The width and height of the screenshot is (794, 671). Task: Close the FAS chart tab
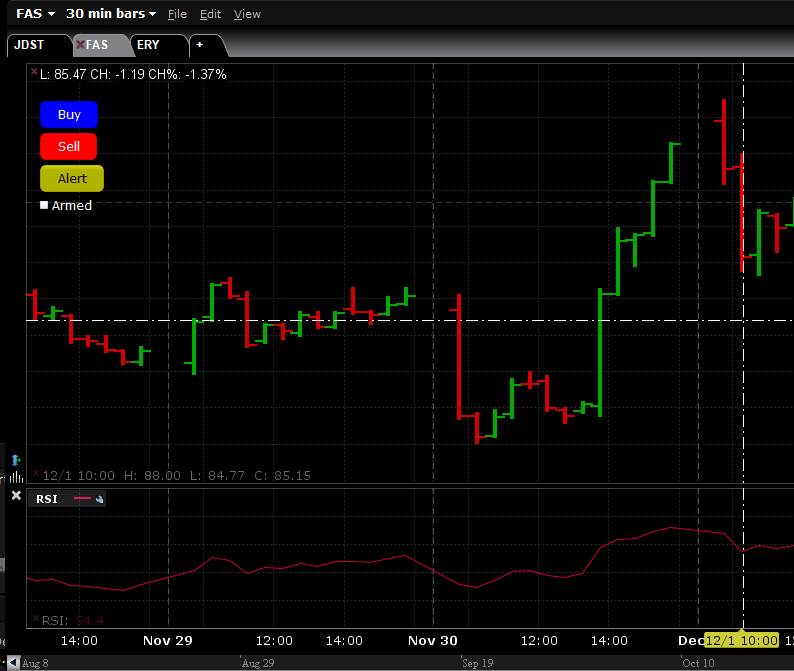(81, 45)
